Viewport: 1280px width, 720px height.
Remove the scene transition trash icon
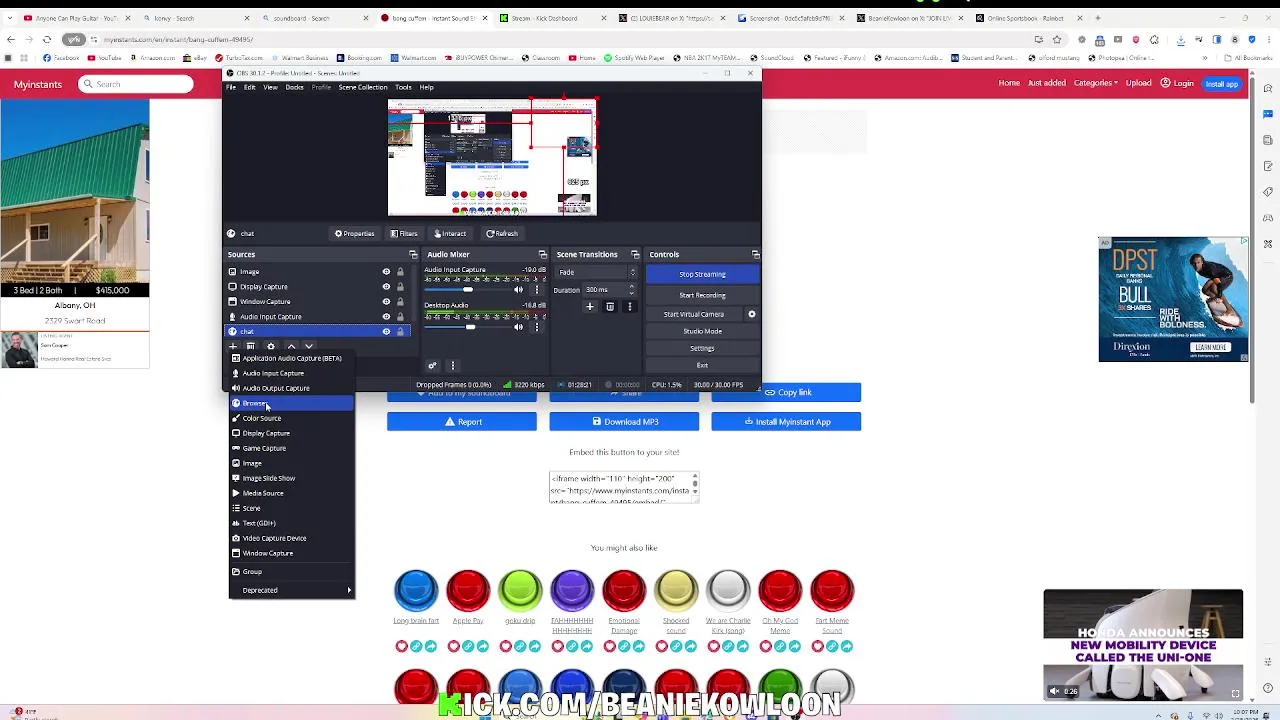[610, 307]
